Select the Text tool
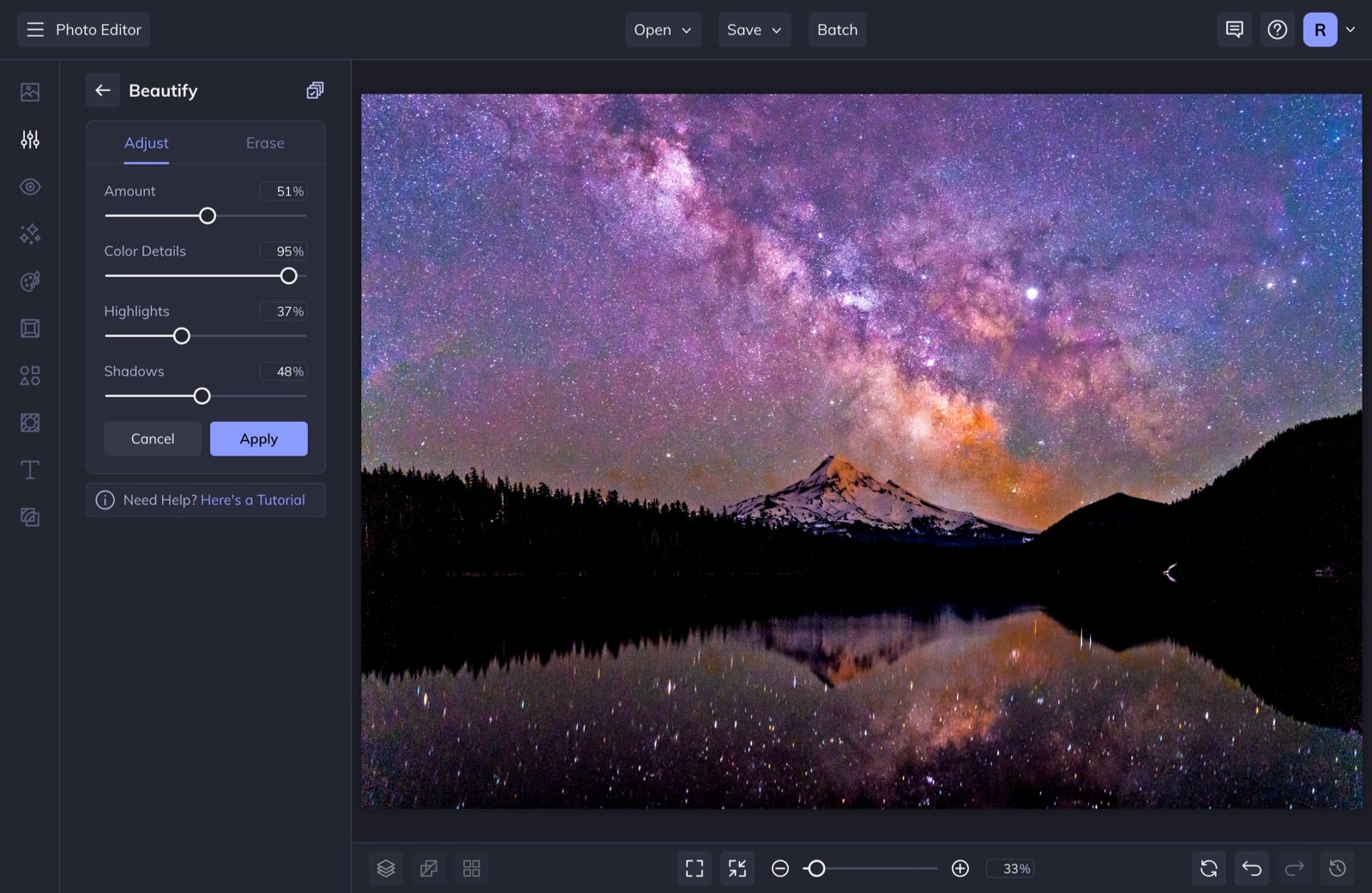Screen dimensions: 1372x893 click(29, 469)
